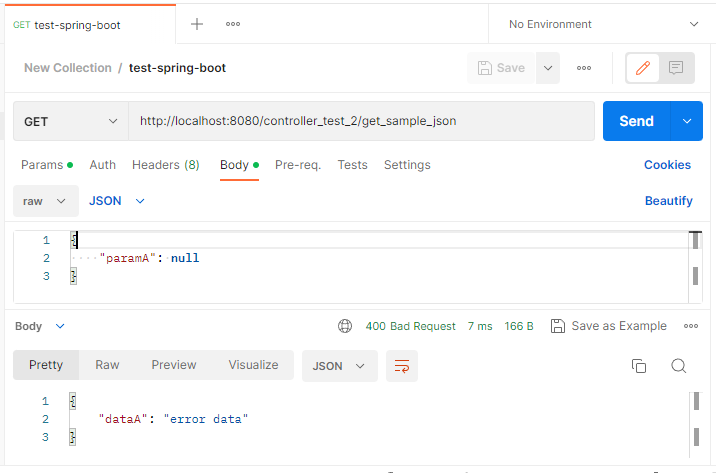Switch response view to Raw
The image size is (716, 473).
[x=107, y=365]
